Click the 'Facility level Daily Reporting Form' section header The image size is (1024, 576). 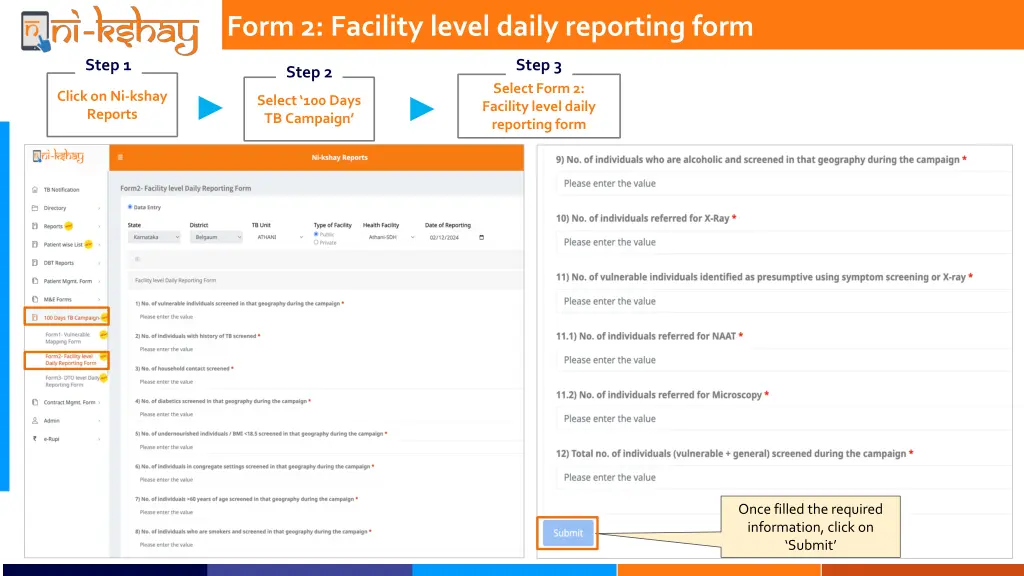175,280
